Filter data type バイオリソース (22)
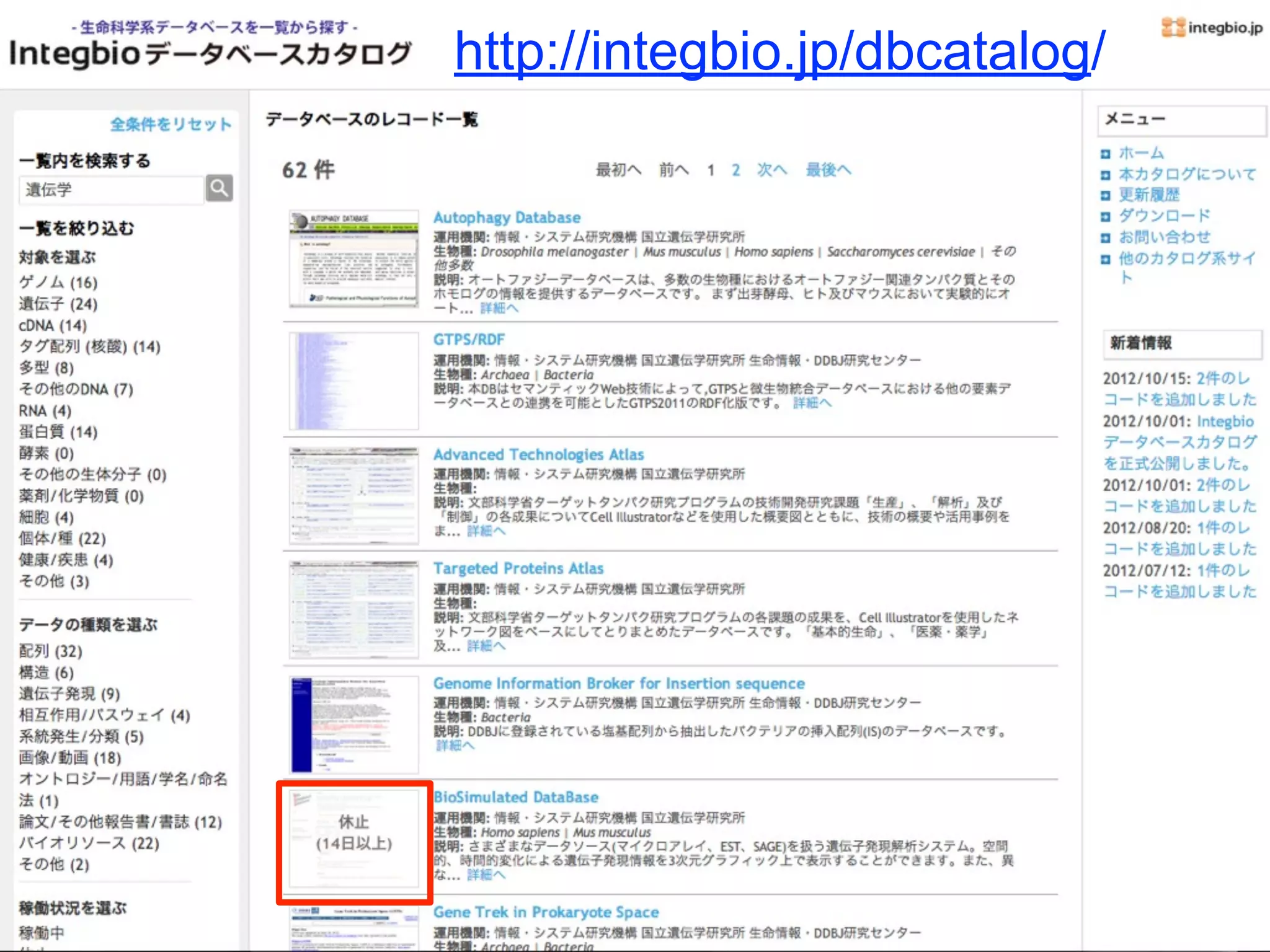Screen dimensions: 1270x952 [89, 844]
